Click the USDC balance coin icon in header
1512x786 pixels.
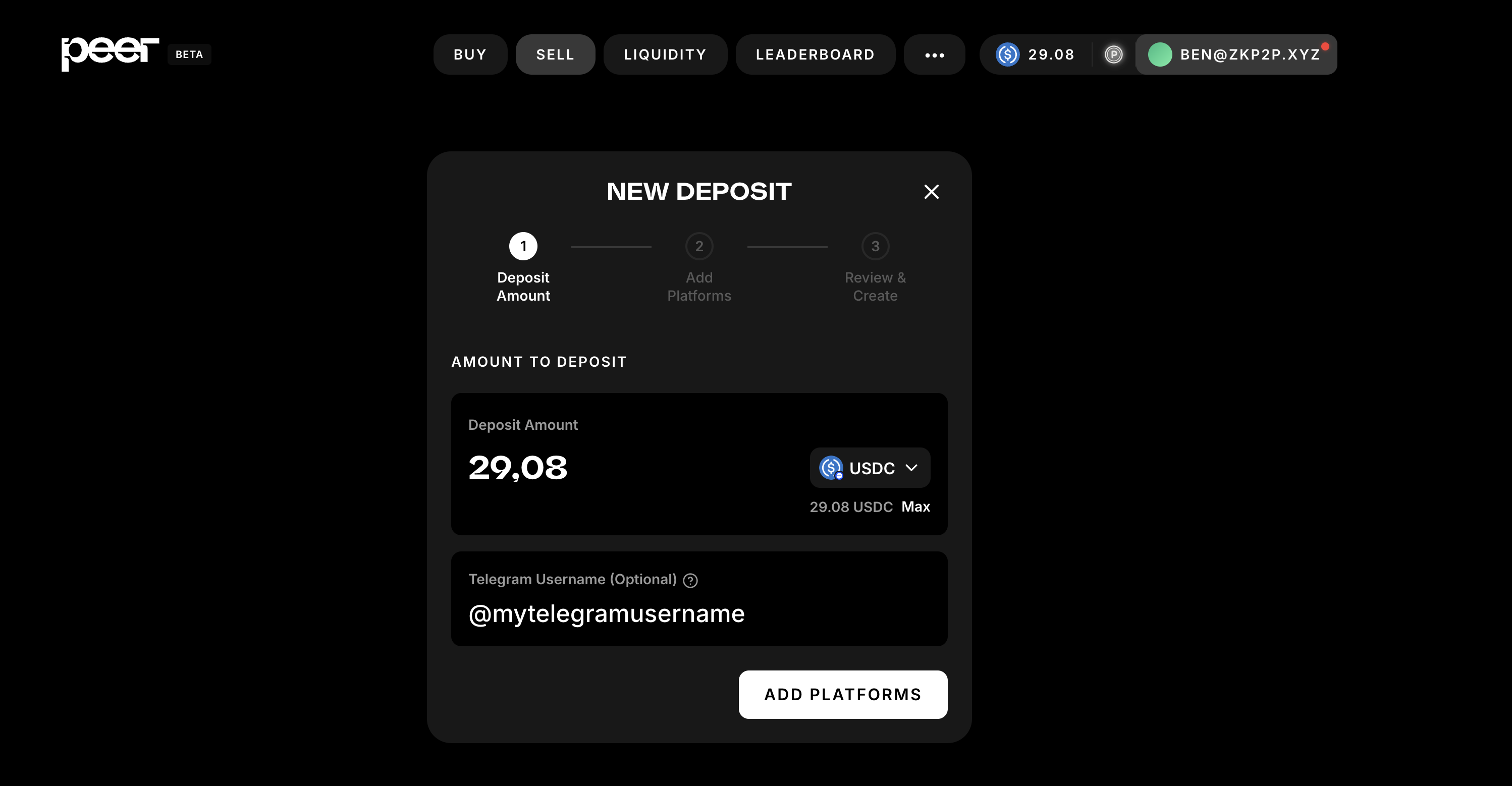tap(1007, 54)
